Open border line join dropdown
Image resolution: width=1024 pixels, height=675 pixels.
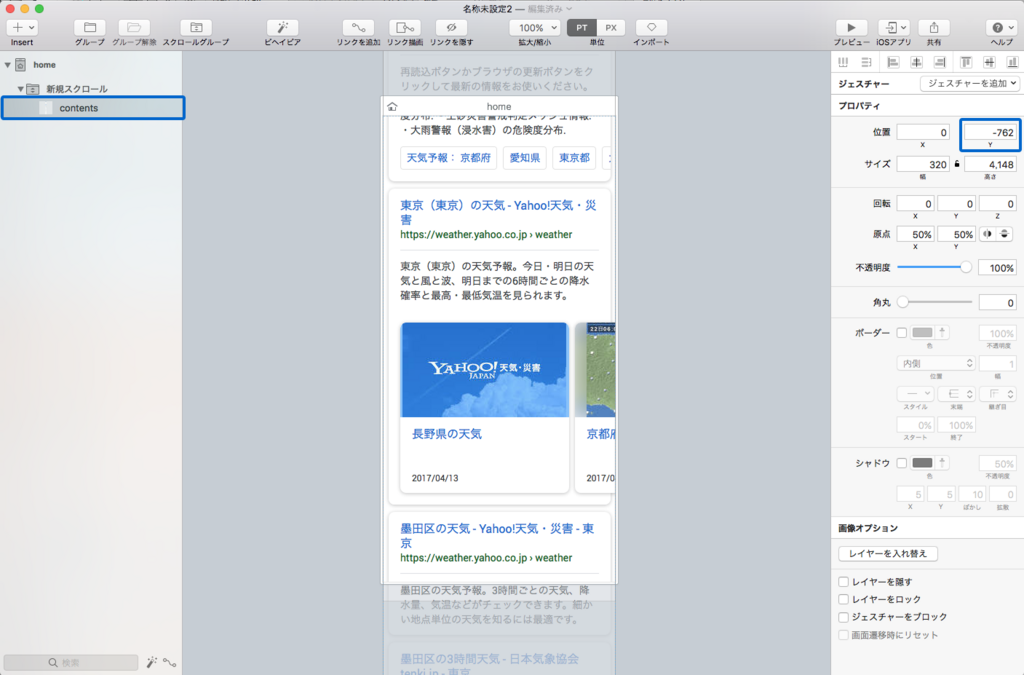tap(998, 393)
